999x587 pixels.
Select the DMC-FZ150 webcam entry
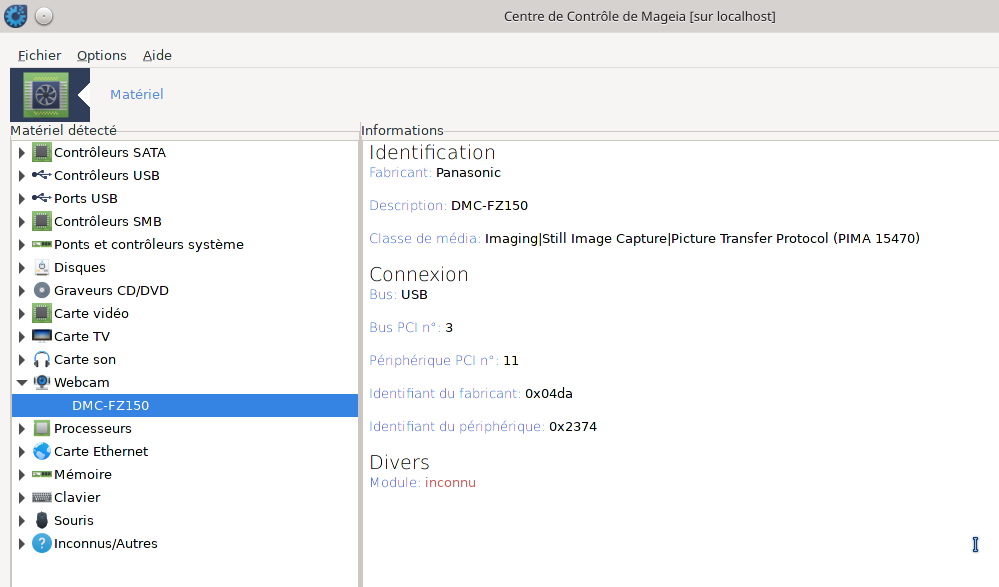[x=185, y=405]
